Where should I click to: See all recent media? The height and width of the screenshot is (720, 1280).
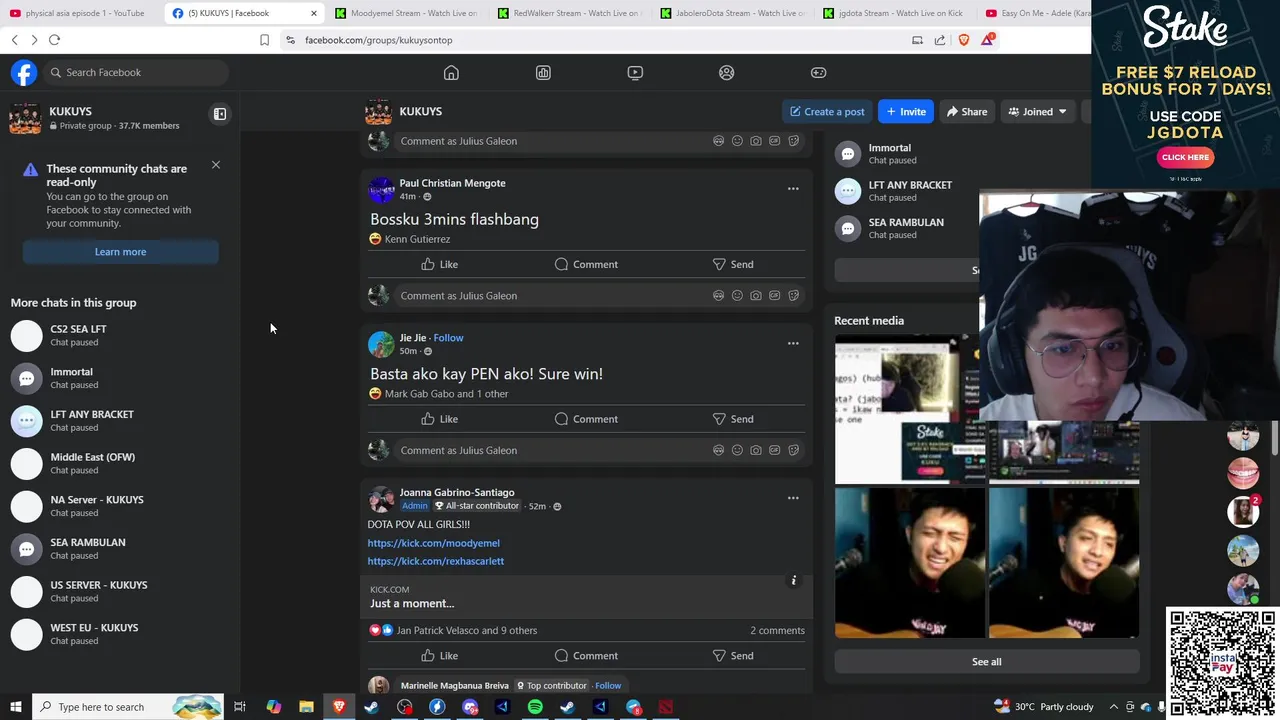click(x=987, y=662)
